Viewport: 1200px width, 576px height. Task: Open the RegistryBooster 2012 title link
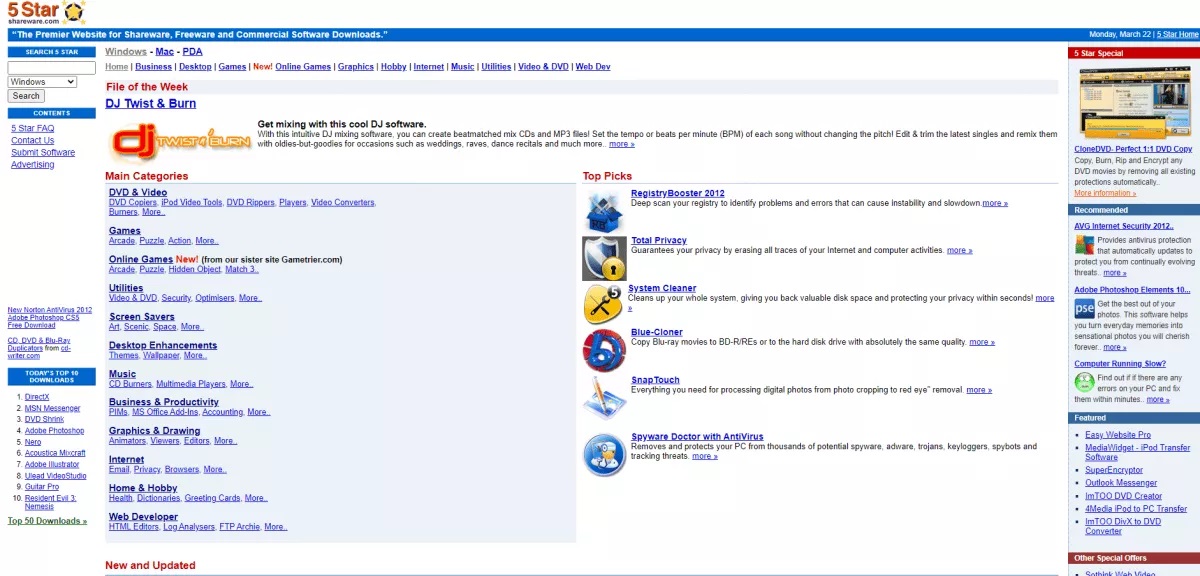point(678,193)
